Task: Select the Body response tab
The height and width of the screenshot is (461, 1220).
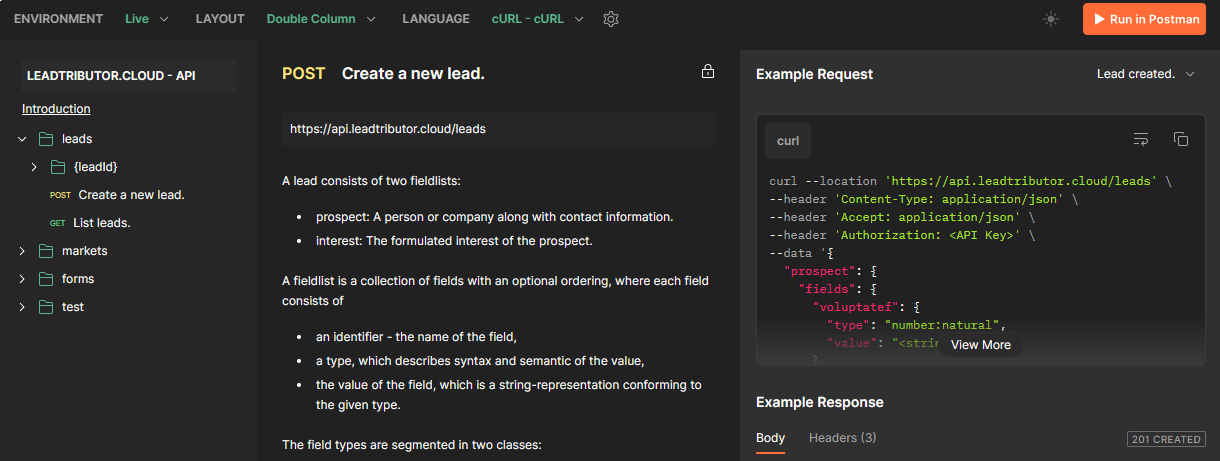Action: coord(770,438)
